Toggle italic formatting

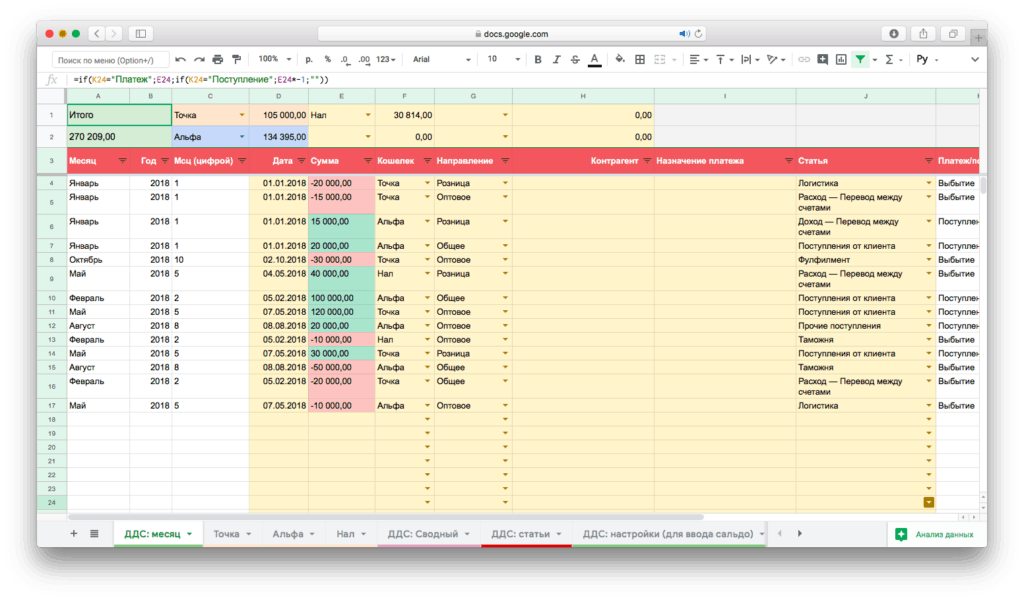556,60
